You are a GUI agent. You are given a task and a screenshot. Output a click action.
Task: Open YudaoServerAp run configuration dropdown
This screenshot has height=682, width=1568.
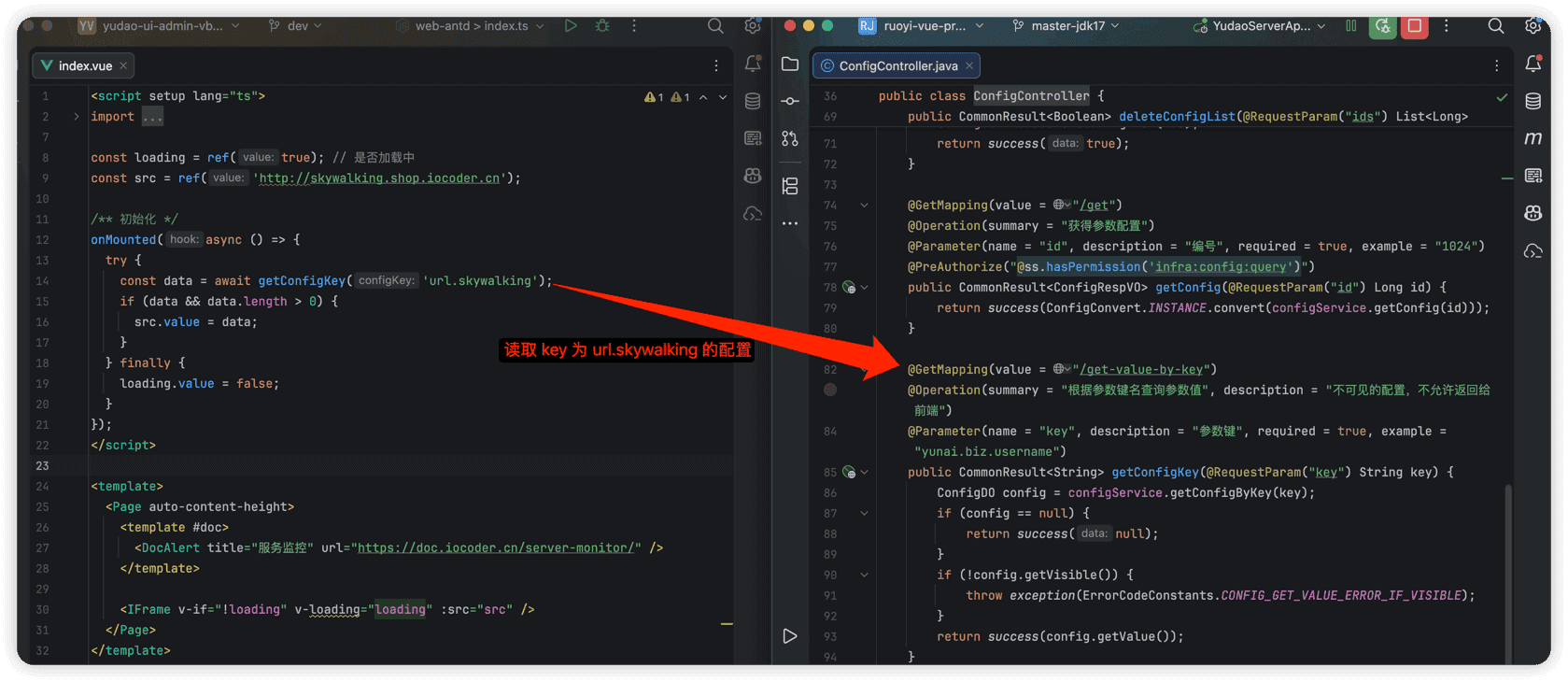pyautogui.click(x=1260, y=26)
